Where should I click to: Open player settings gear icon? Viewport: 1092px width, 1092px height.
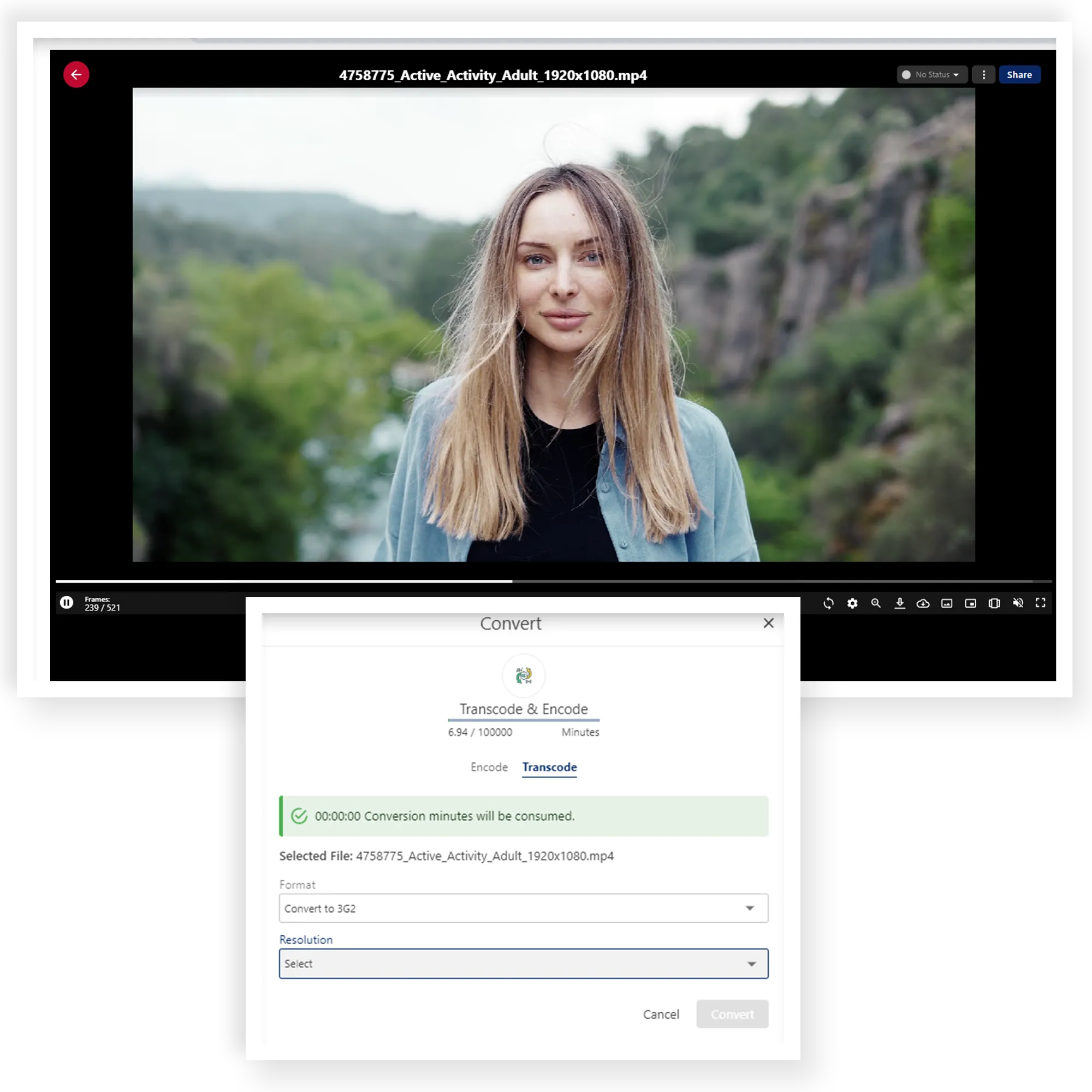tap(852, 603)
